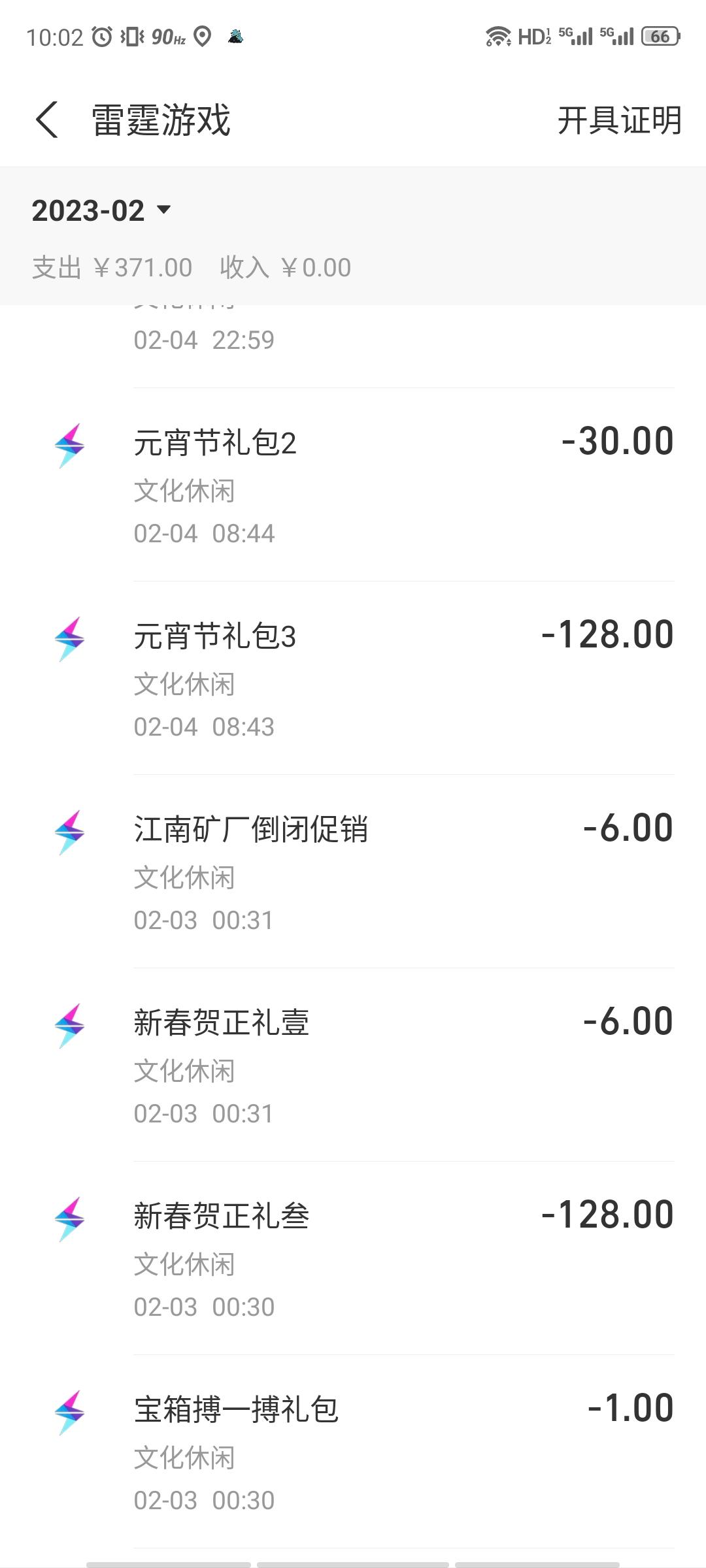
Task: Tap the Wi-Fi icon in status bar
Action: pyautogui.click(x=498, y=37)
